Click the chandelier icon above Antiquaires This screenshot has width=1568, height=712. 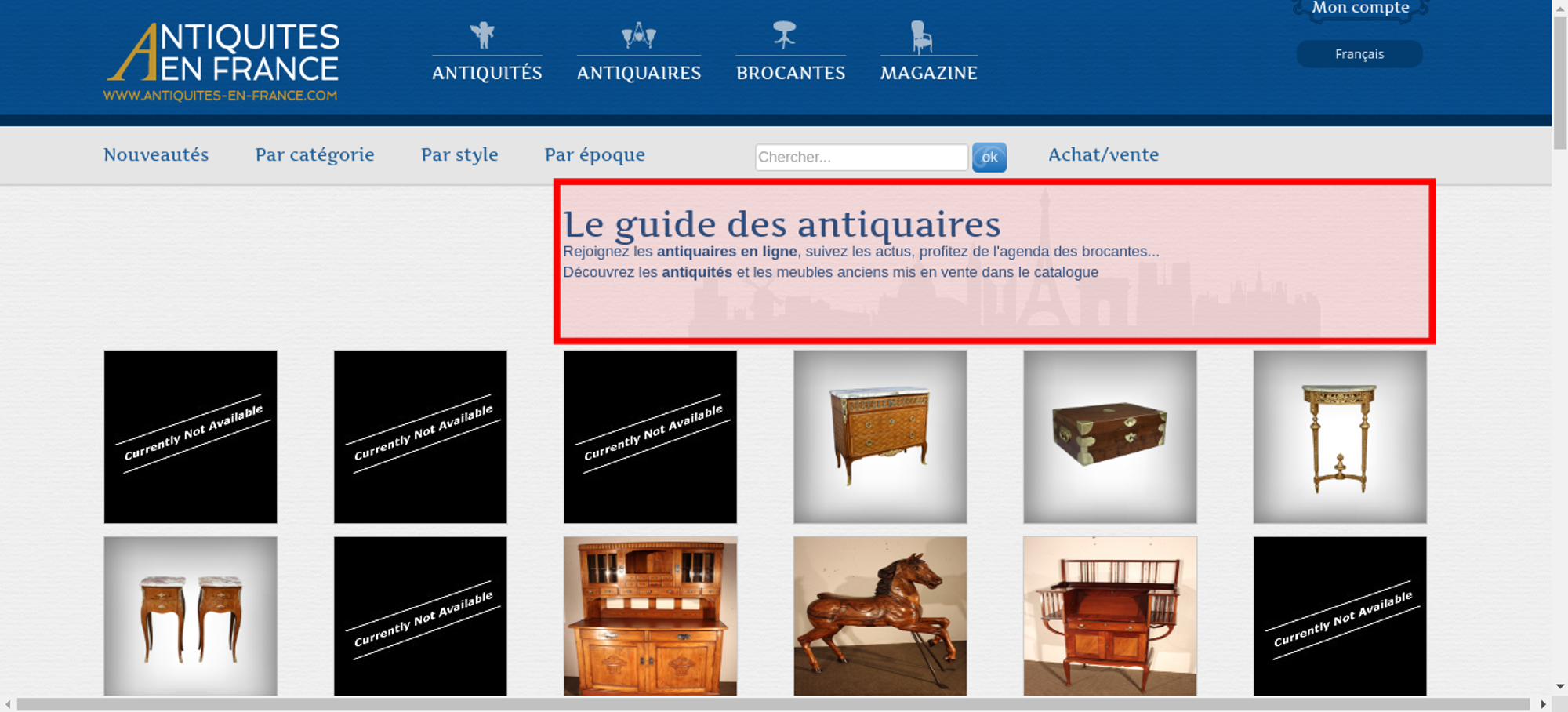(638, 35)
